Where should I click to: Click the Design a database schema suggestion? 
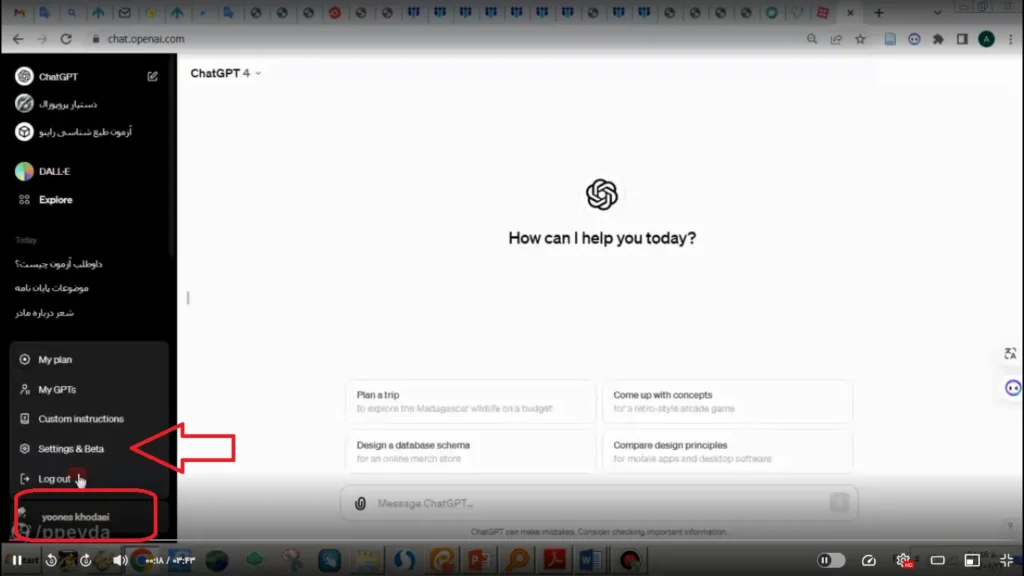coord(470,452)
